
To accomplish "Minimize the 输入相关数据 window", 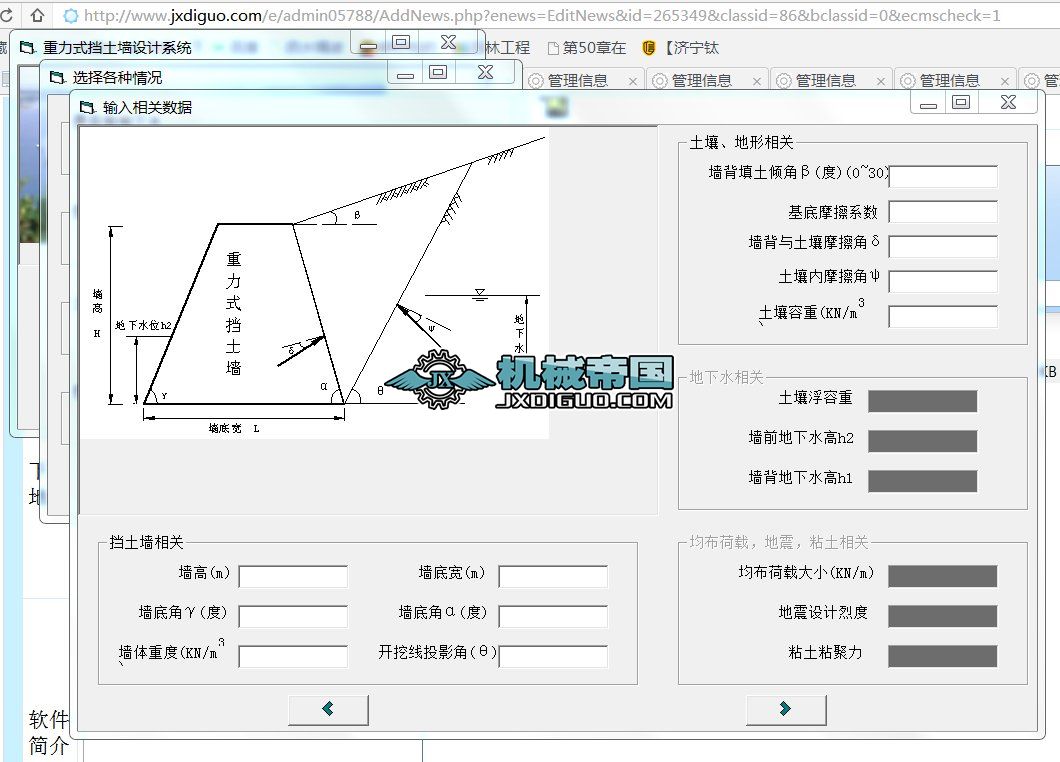I will pyautogui.click(x=928, y=102).
